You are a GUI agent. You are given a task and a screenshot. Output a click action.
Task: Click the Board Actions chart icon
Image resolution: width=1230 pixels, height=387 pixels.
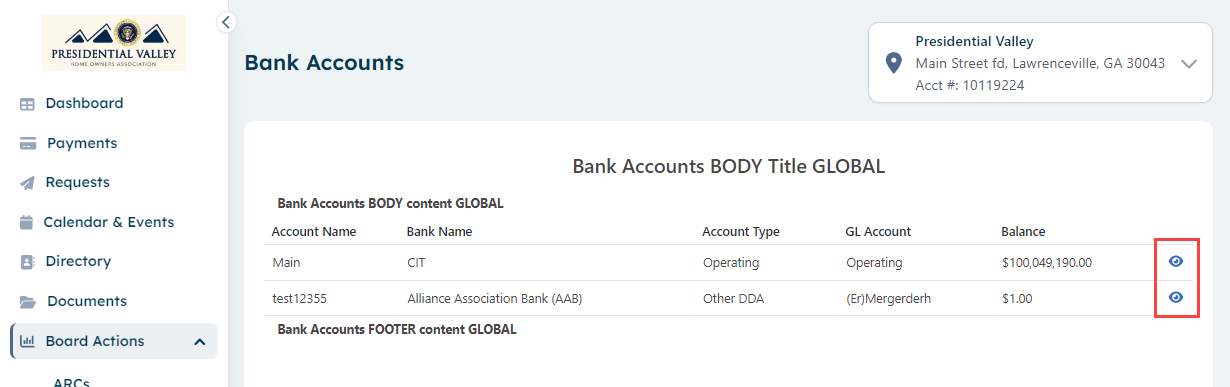(28, 341)
